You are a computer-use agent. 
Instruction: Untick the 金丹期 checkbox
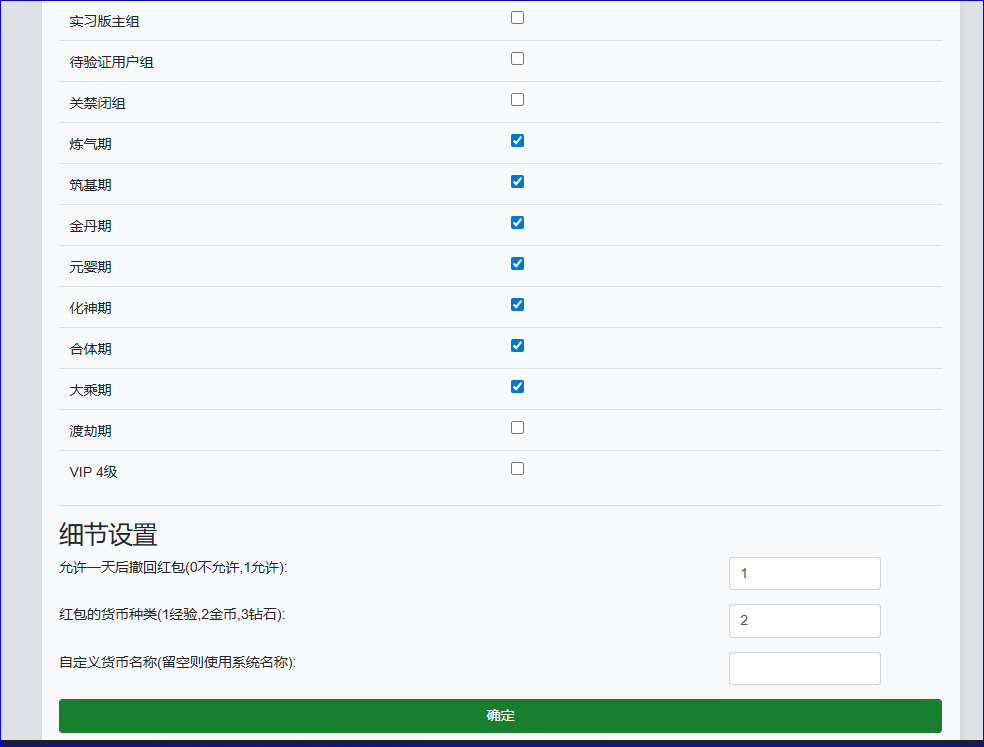(517, 223)
